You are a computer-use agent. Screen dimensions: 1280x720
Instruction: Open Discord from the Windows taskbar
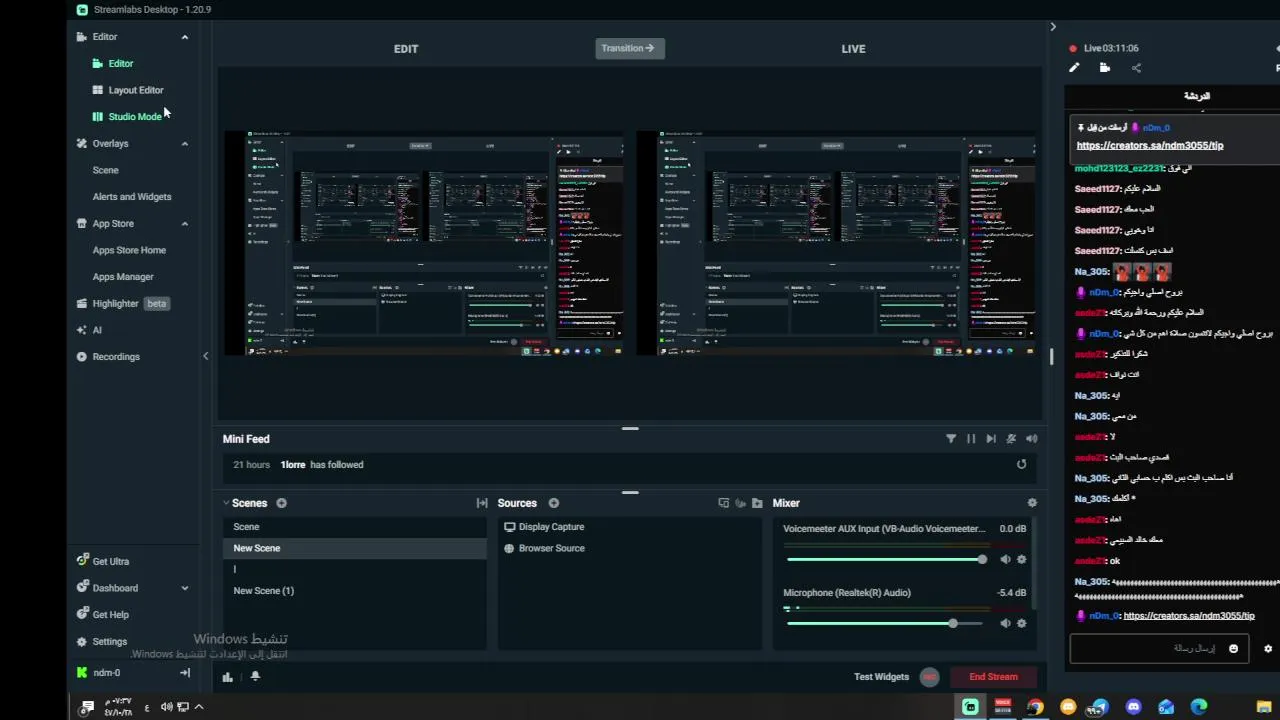point(1133,707)
